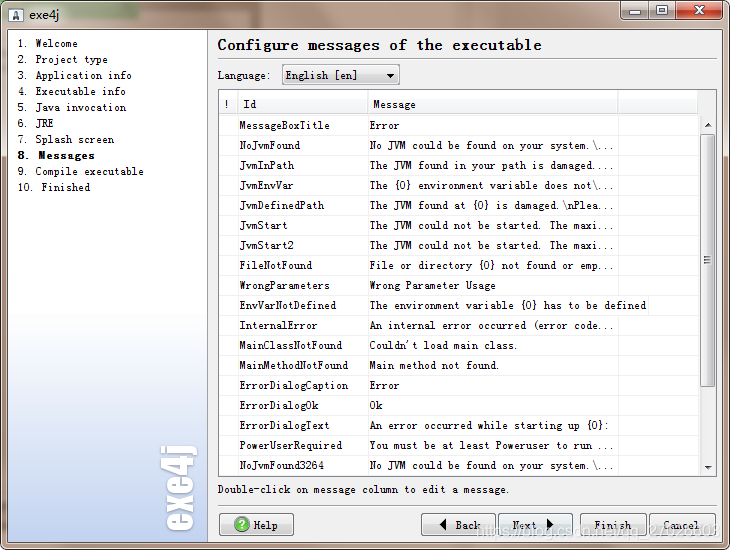The image size is (730, 550).
Task: Click the Back button's left arrow icon
Action: click(443, 524)
